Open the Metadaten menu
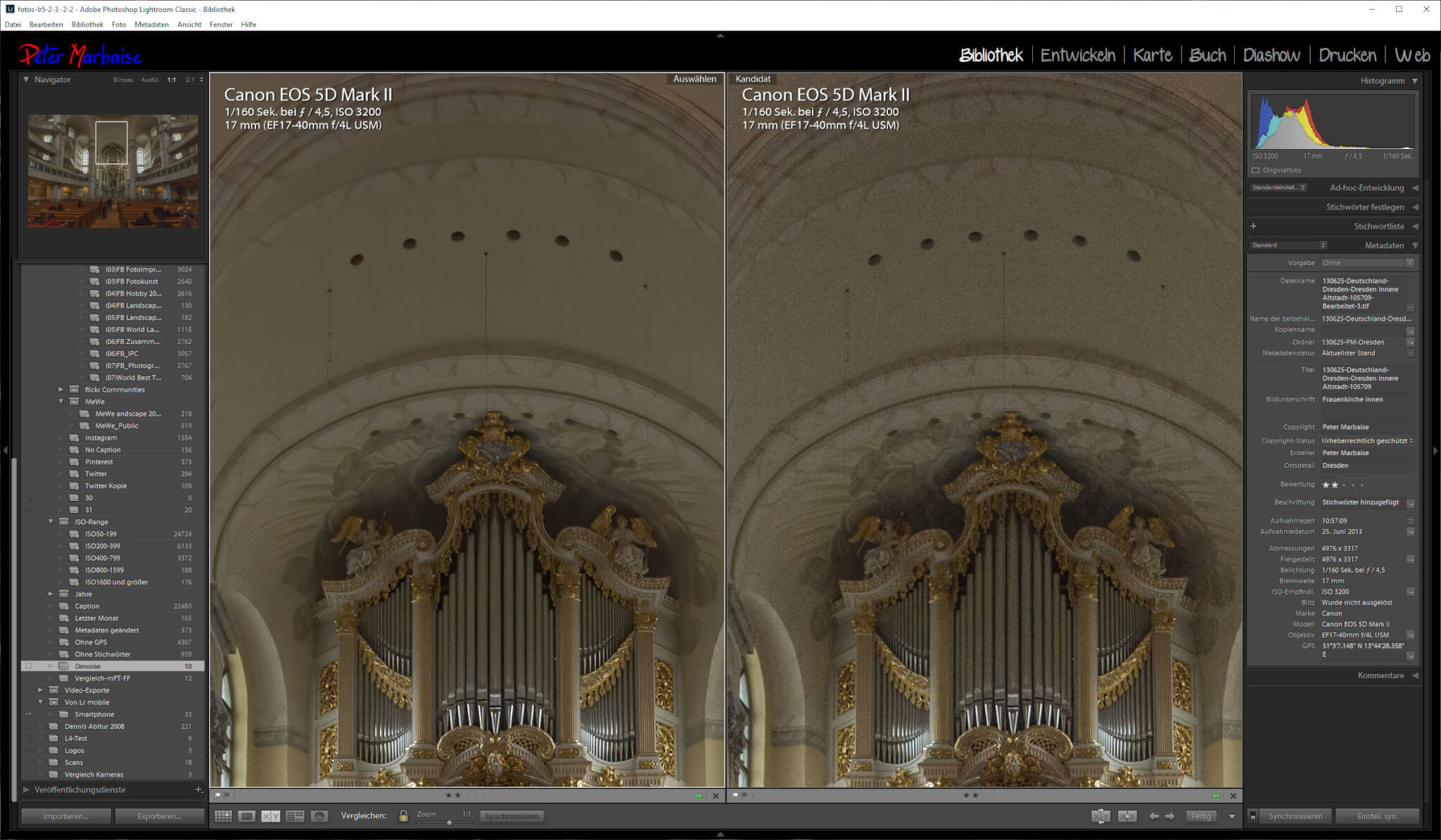1441x840 pixels. [151, 25]
